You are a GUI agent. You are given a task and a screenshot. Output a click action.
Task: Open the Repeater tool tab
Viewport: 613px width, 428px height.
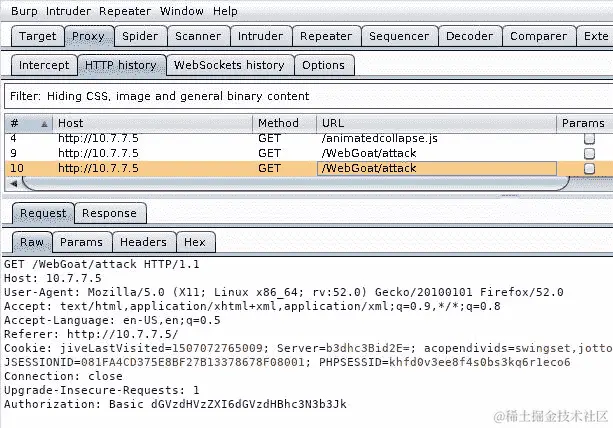[326, 36]
